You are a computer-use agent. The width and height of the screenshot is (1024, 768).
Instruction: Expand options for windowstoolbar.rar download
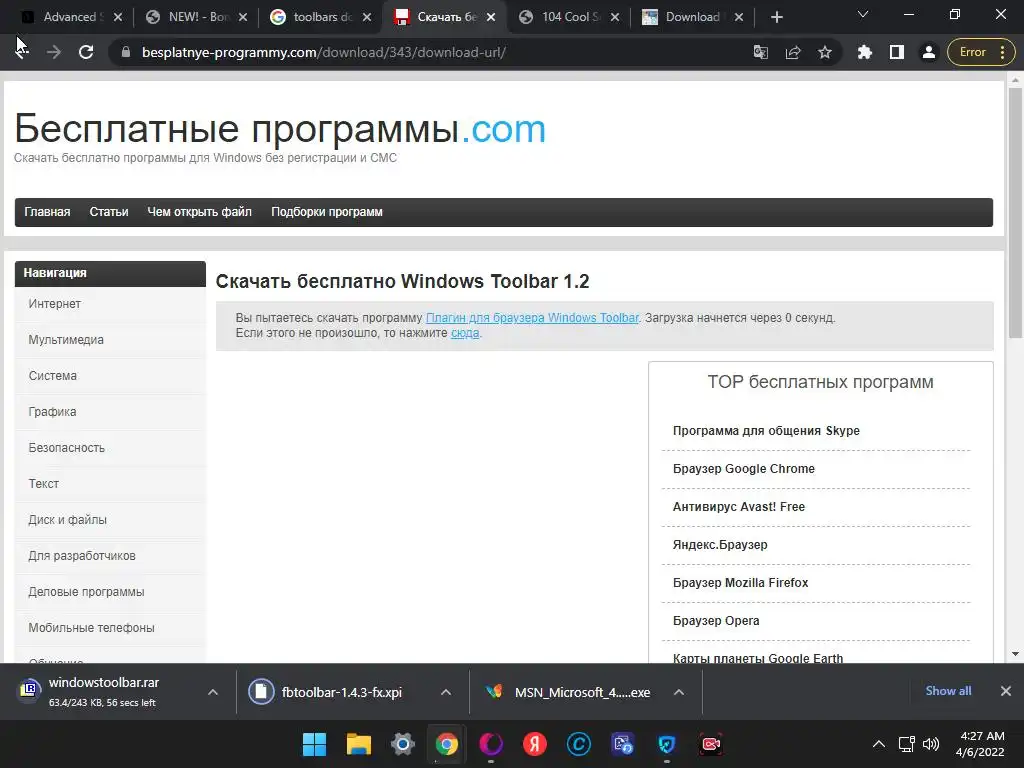pos(213,692)
